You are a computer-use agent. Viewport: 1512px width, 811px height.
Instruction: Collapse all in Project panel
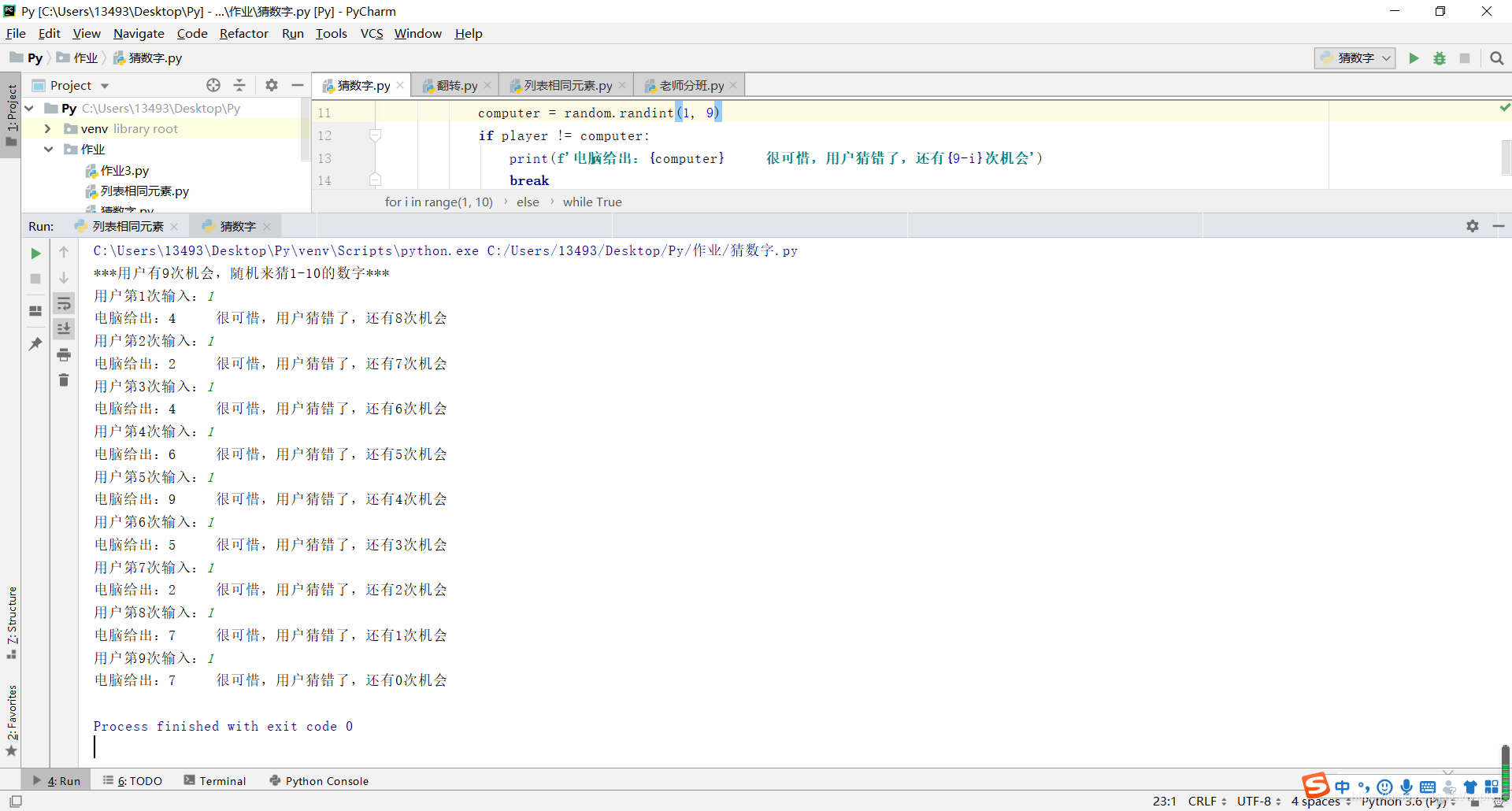tap(239, 85)
